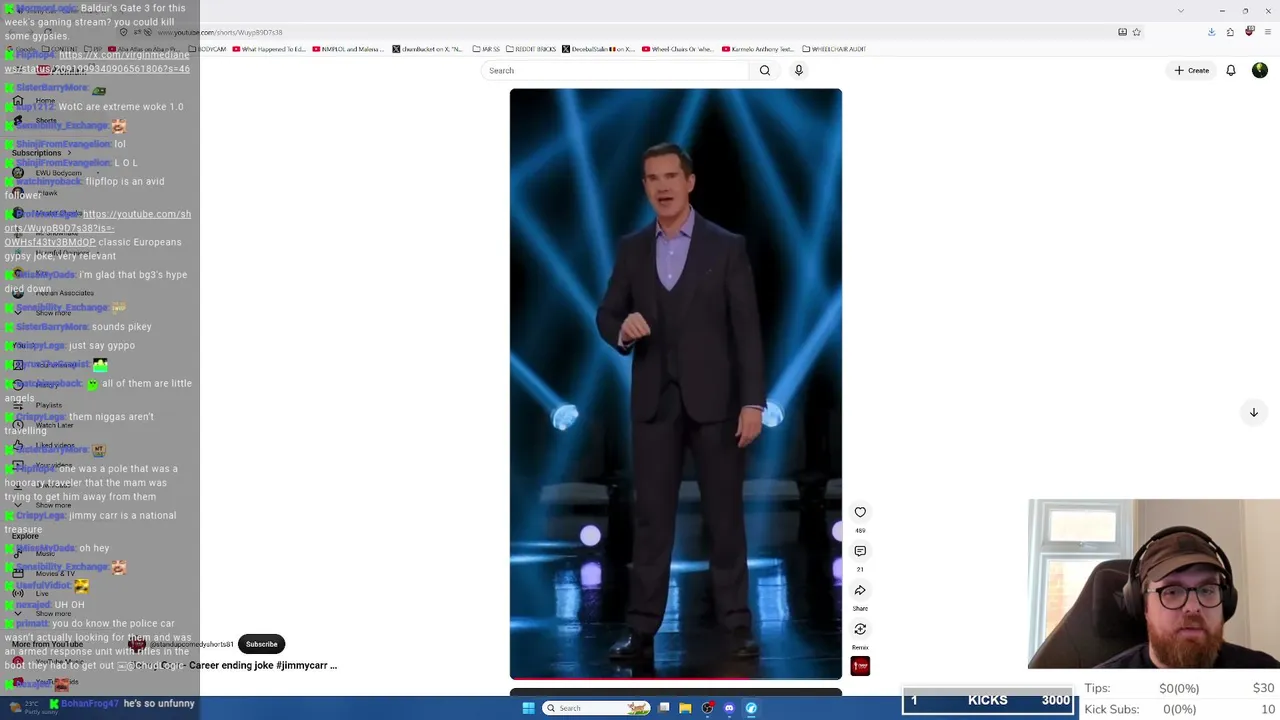This screenshot has height=720, width=1280.
Task: Open the 'NMPLOL and Malena' bookmark
Action: coord(346,49)
